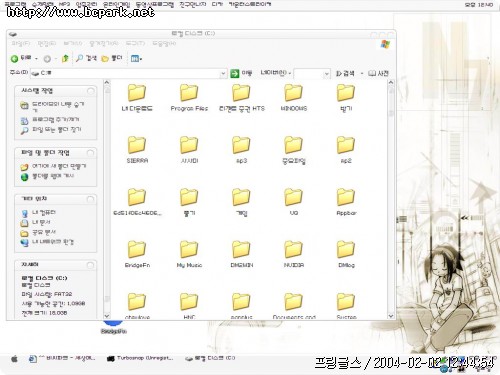Open the 게임 folder
The height and width of the screenshot is (375, 500).
(x=241, y=202)
